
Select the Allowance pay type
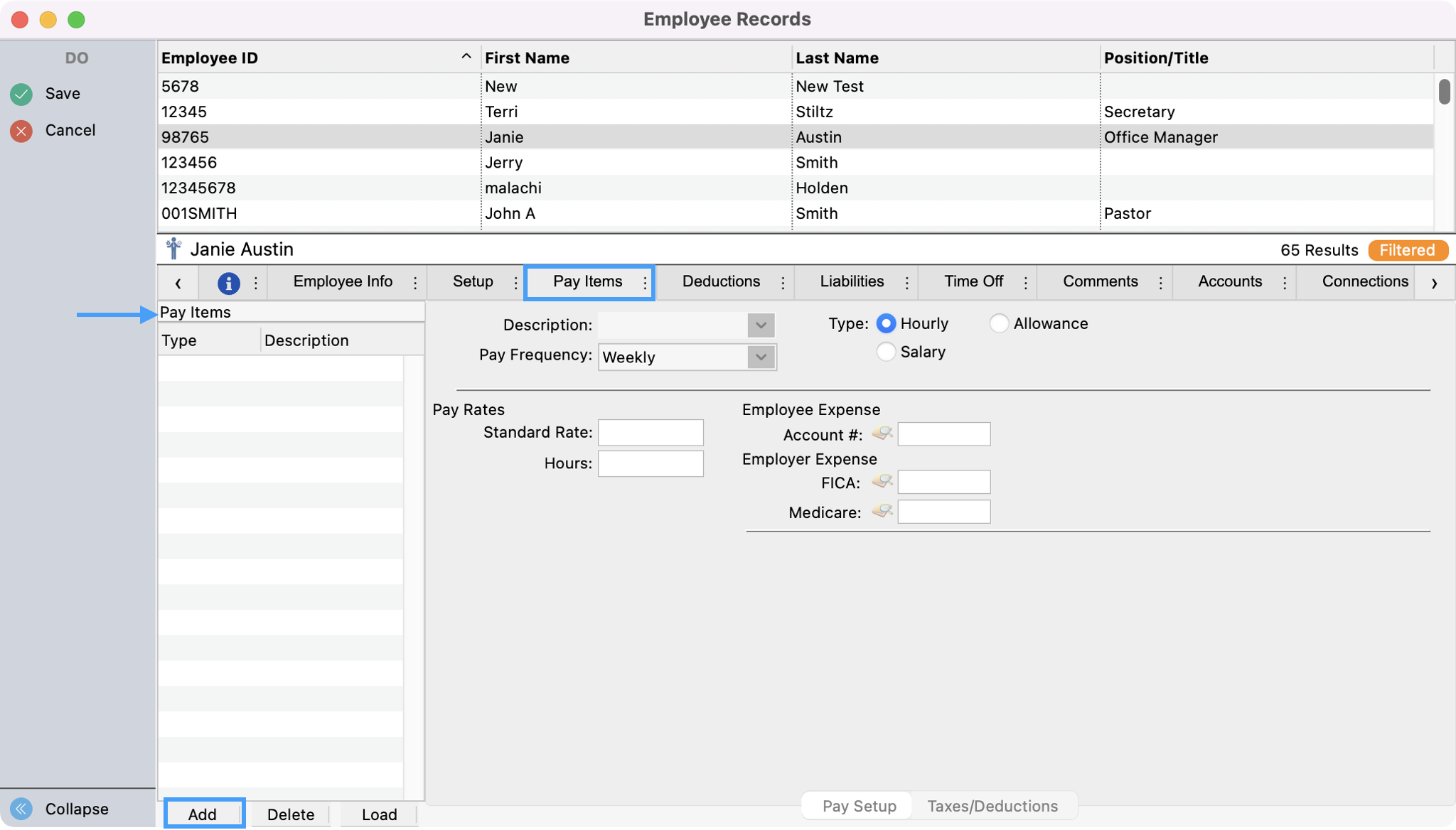coord(999,324)
